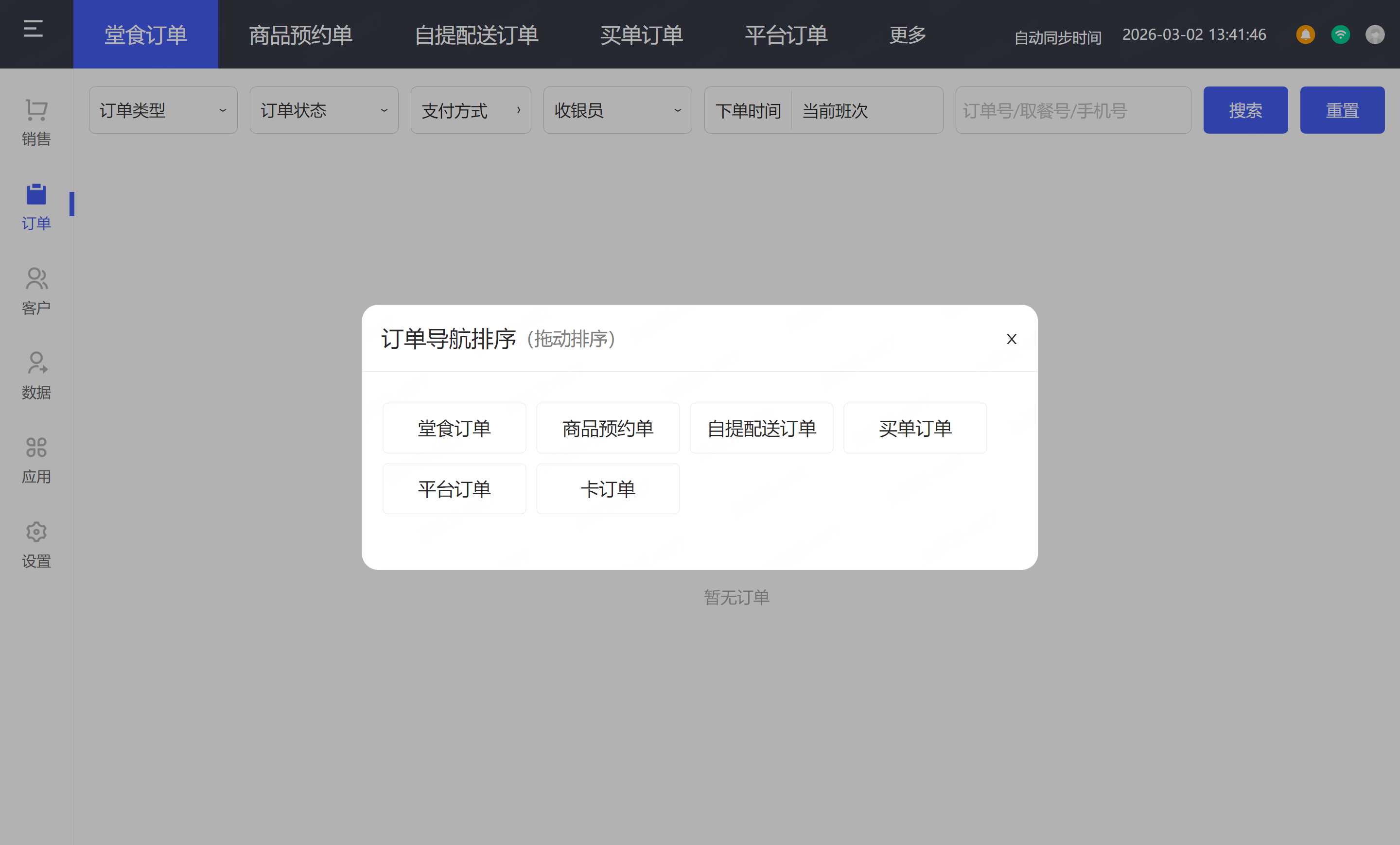Click the hamburger menu icon
This screenshot has width=1400, height=845.
click(x=33, y=28)
